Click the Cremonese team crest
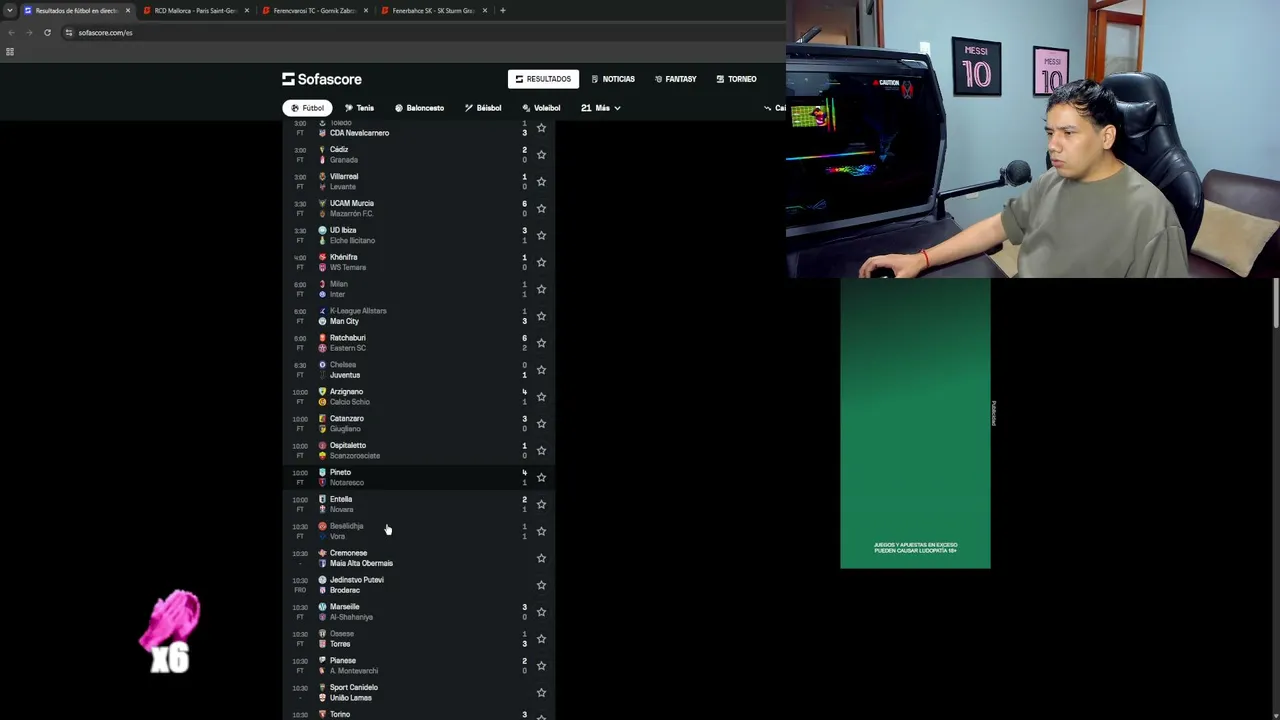This screenshot has height=720, width=1280. coord(322,553)
